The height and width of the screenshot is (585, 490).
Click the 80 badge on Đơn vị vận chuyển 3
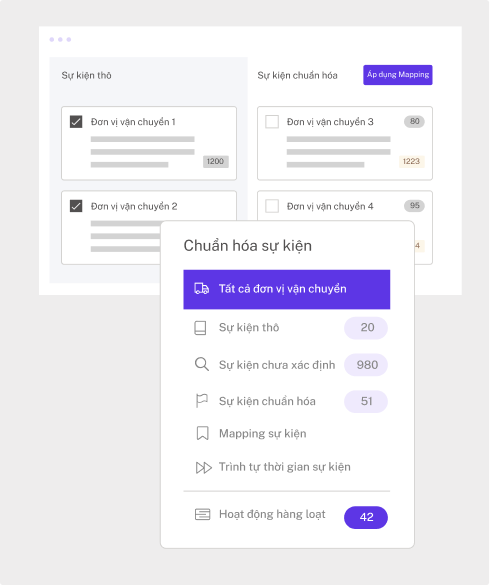pos(414,121)
